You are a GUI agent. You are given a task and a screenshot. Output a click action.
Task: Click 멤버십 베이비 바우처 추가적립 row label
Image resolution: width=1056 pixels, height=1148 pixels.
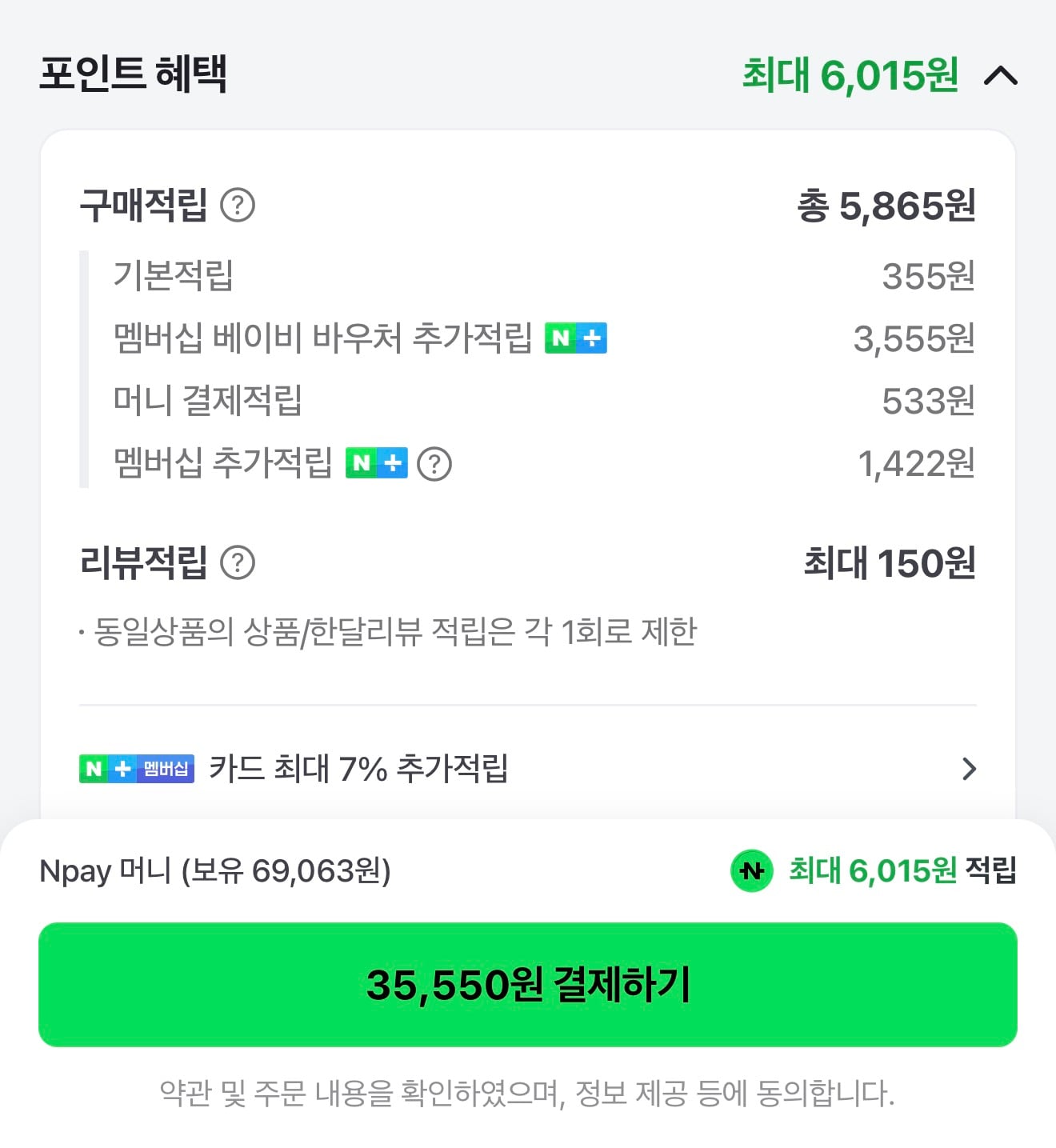point(322,338)
